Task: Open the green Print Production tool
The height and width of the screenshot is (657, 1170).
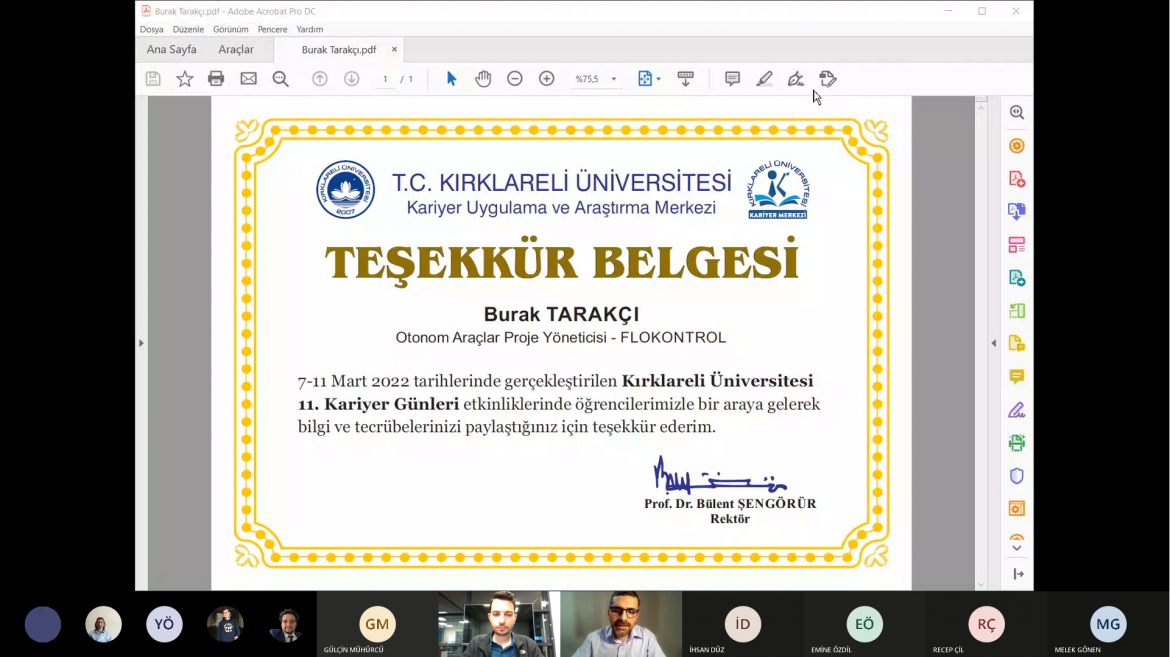Action: pyautogui.click(x=1016, y=443)
